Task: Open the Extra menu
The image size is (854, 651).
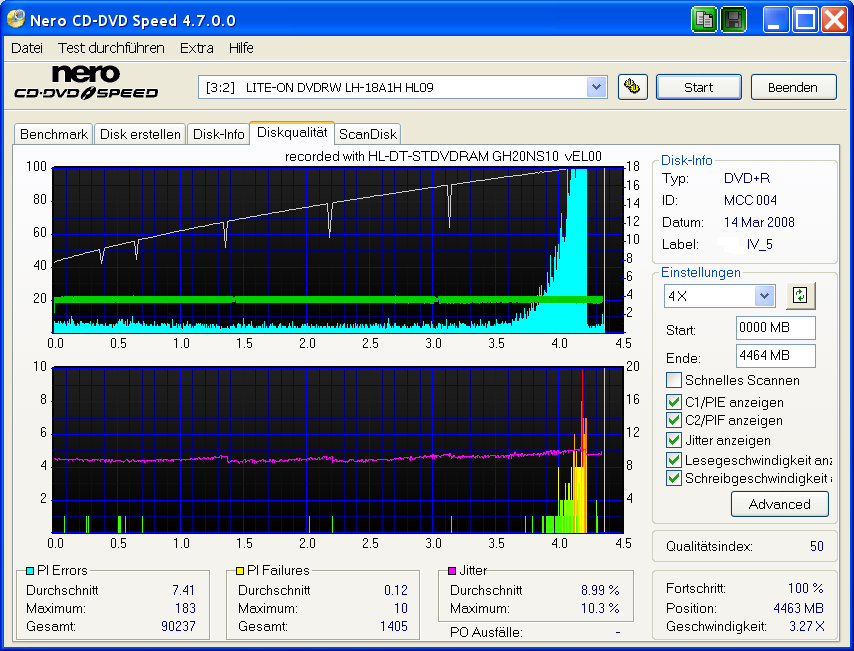Action: (196, 47)
